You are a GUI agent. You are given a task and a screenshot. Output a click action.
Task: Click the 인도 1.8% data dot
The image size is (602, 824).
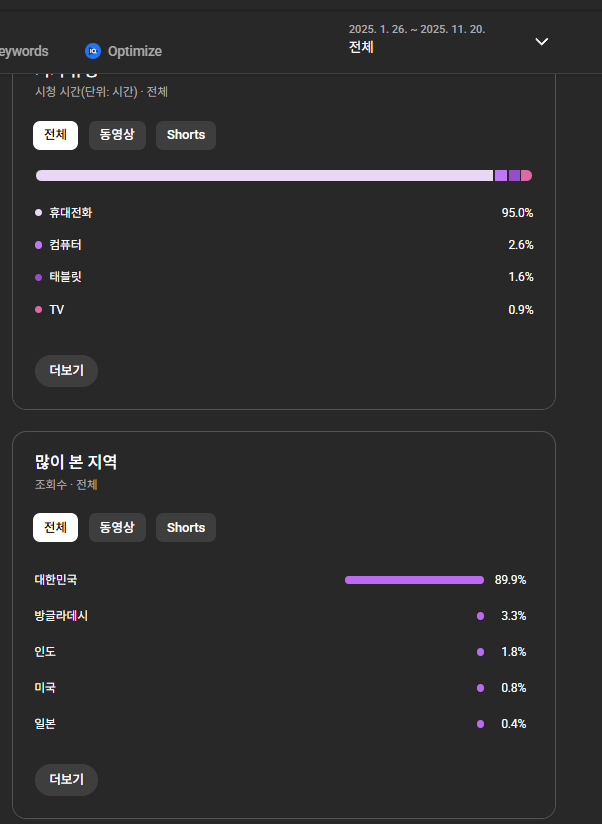tap(480, 652)
